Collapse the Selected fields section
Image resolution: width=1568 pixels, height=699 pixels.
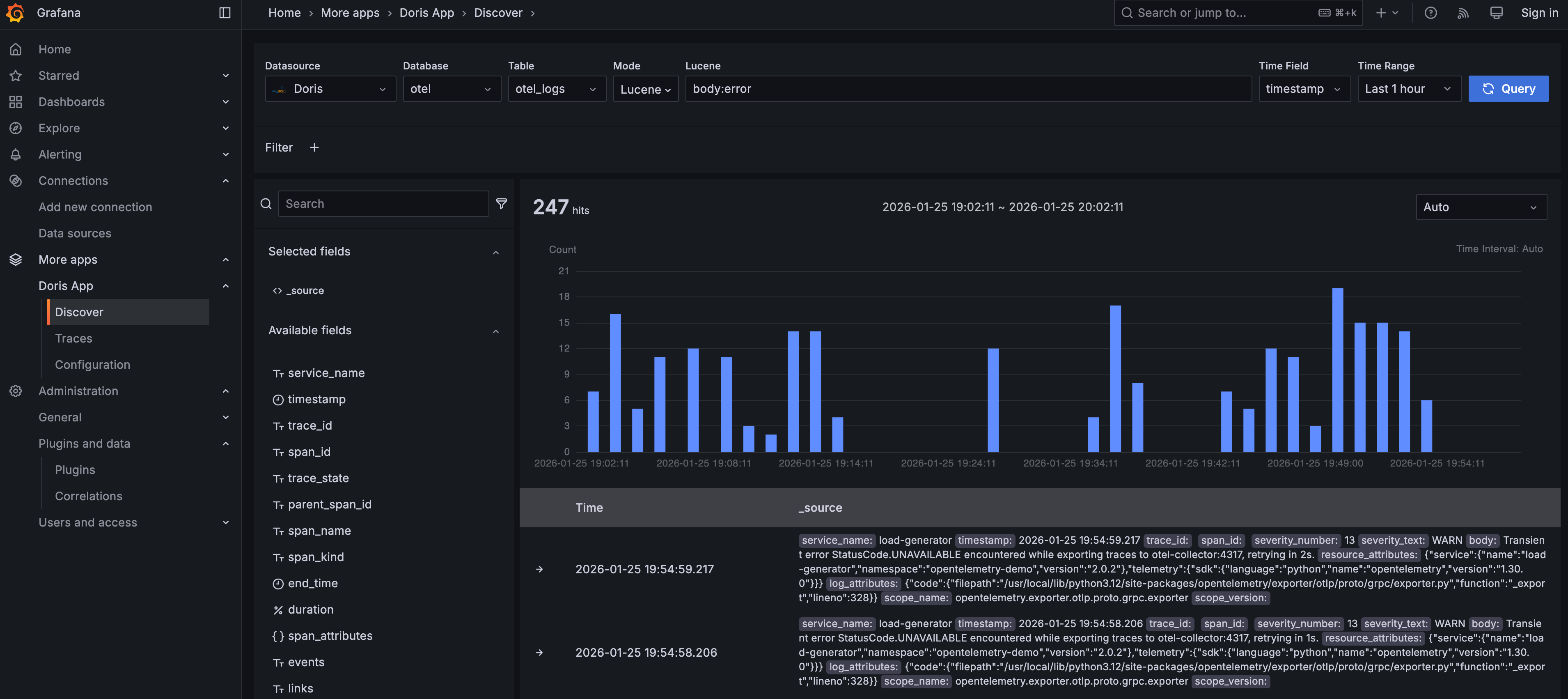495,253
